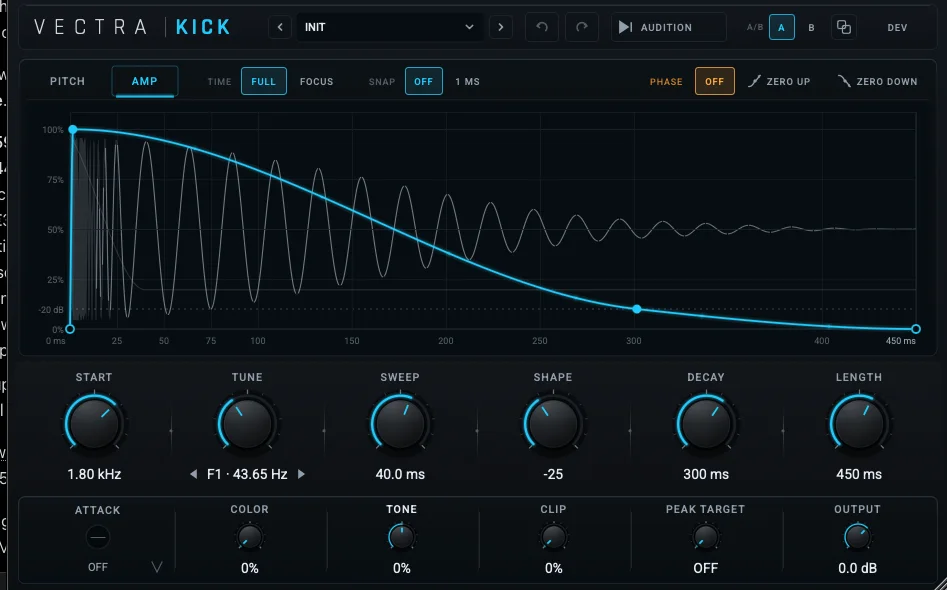Click the CLIP 0% value
This screenshot has width=947, height=590.
click(x=553, y=568)
